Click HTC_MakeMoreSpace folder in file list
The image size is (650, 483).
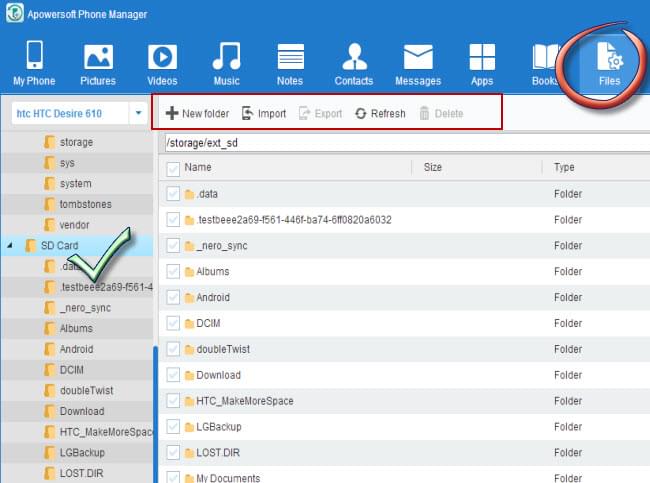[x=245, y=401]
